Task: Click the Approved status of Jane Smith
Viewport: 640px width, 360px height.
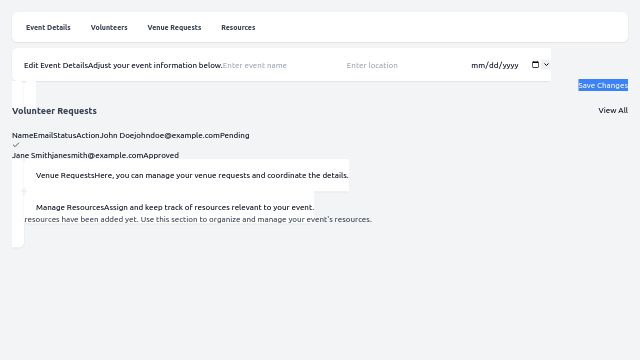Action: 161,155
